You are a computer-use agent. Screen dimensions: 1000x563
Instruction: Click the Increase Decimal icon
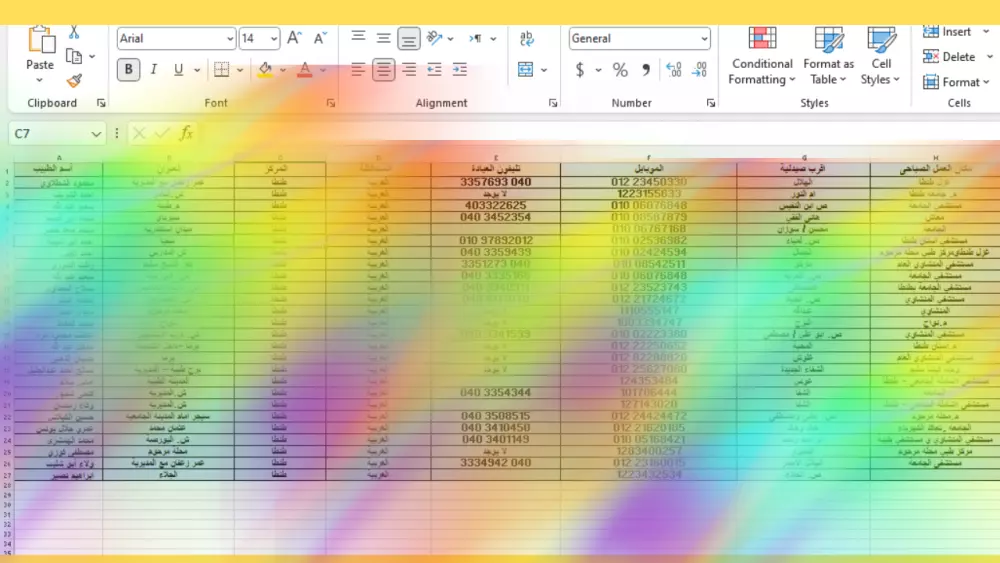673,69
